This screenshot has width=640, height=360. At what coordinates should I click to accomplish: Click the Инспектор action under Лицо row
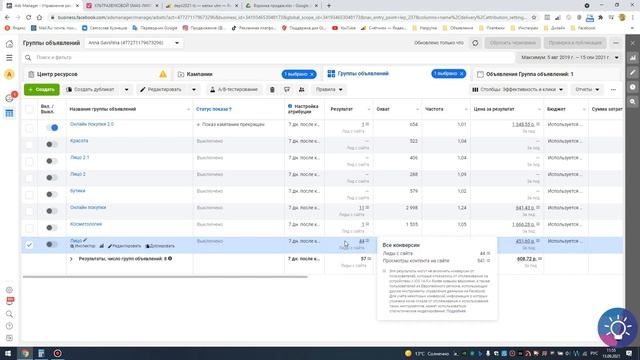coord(83,246)
